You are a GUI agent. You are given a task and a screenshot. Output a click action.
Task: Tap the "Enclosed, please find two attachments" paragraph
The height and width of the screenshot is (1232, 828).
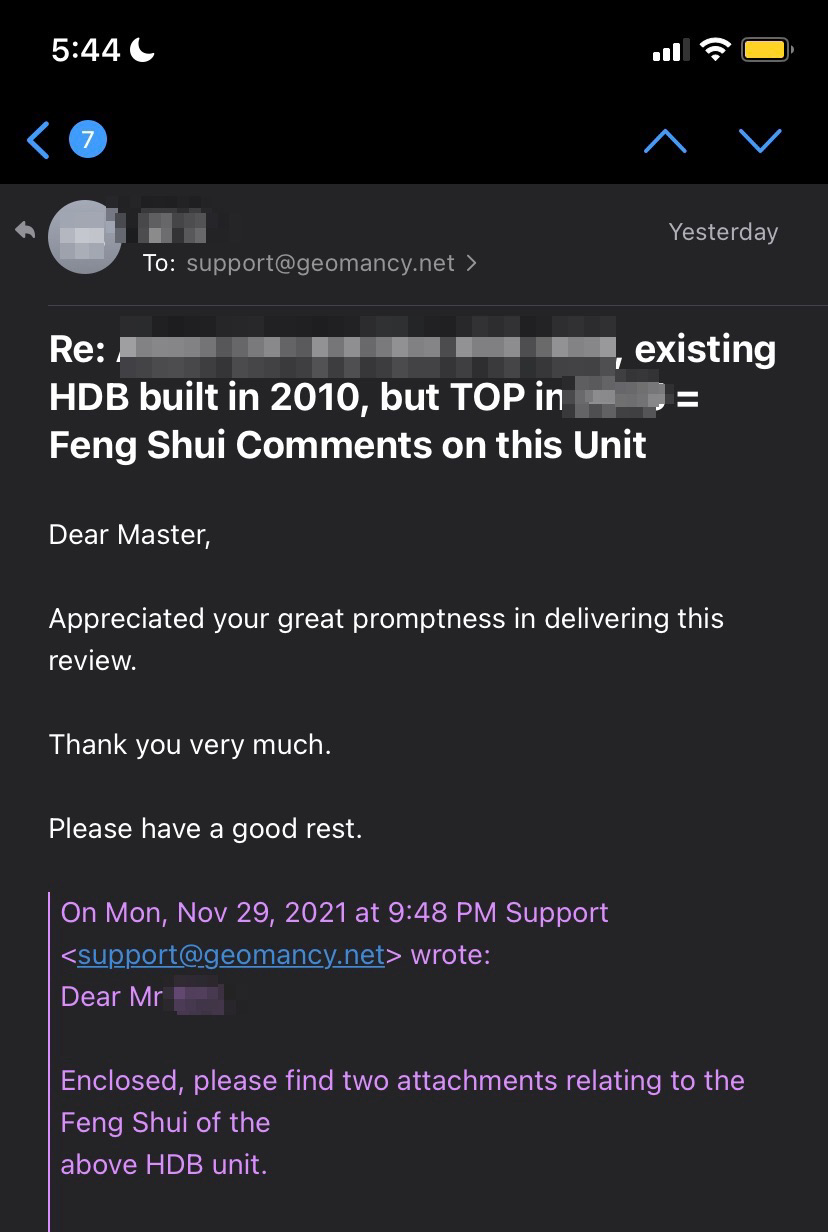(402, 1081)
